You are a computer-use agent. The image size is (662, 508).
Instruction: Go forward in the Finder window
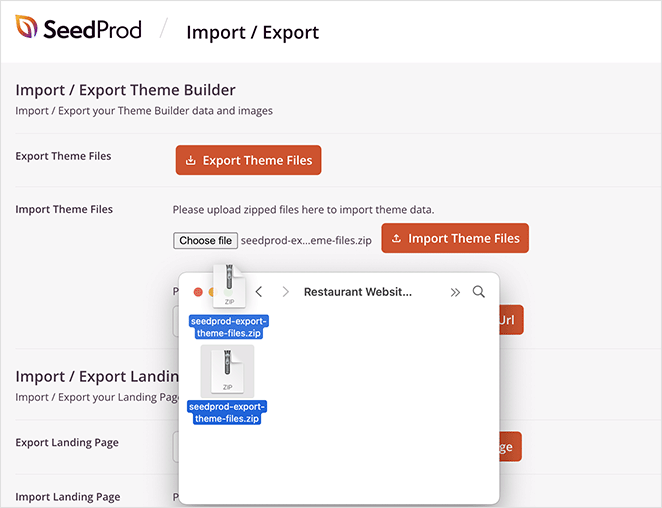(x=285, y=292)
